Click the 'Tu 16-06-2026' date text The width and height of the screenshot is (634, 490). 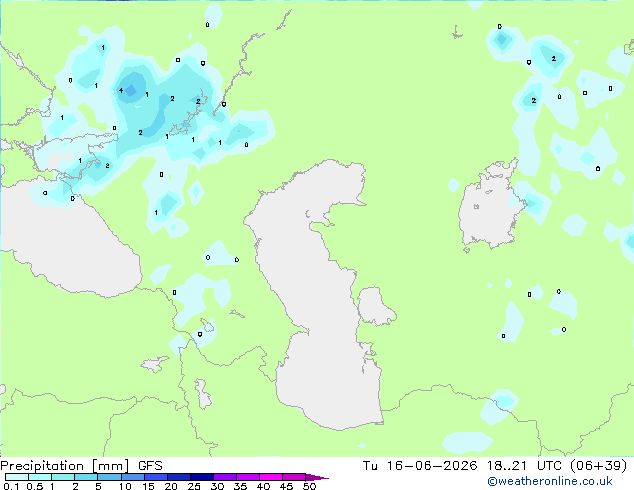pos(420,466)
